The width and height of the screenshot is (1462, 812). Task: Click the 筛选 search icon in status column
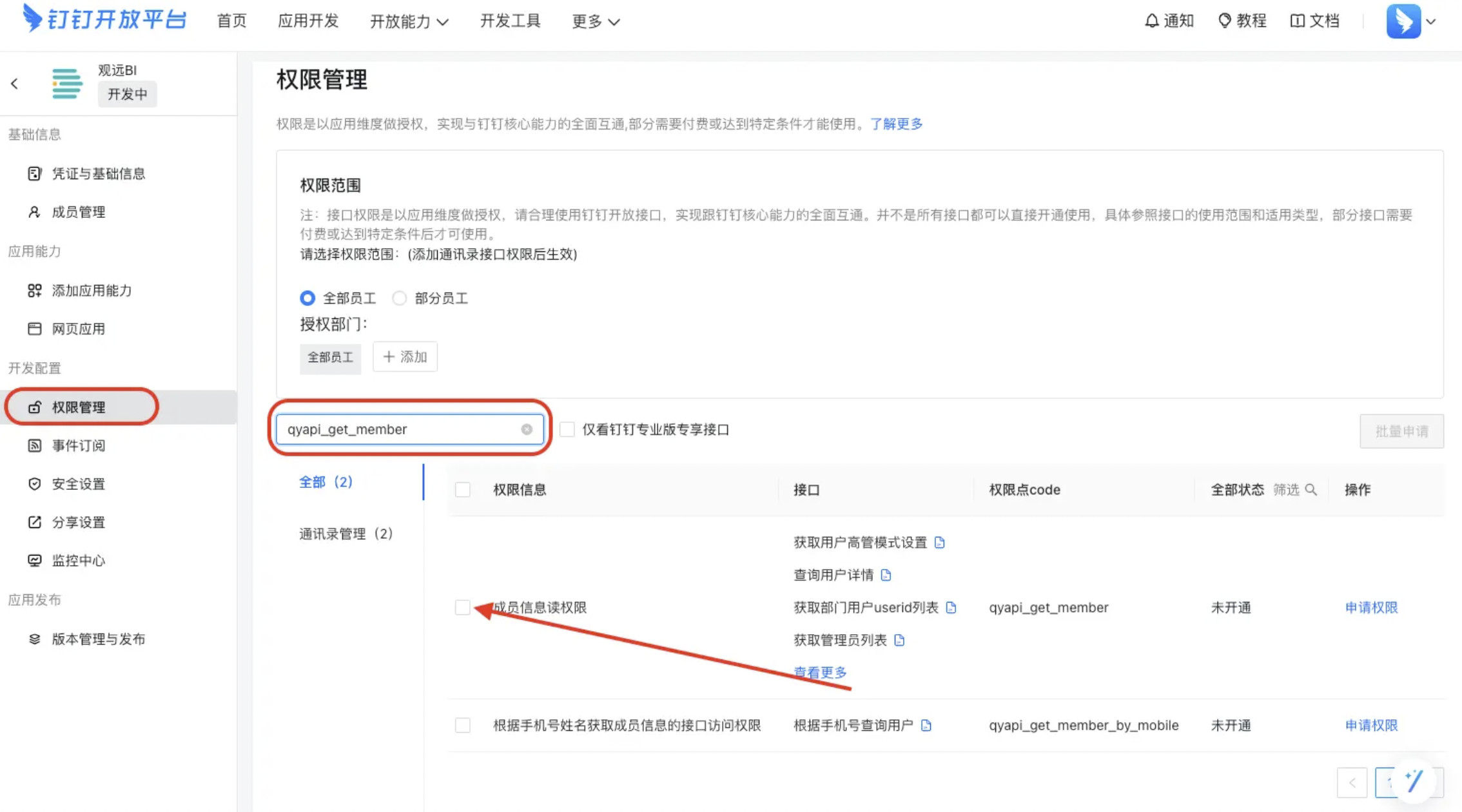(1311, 490)
